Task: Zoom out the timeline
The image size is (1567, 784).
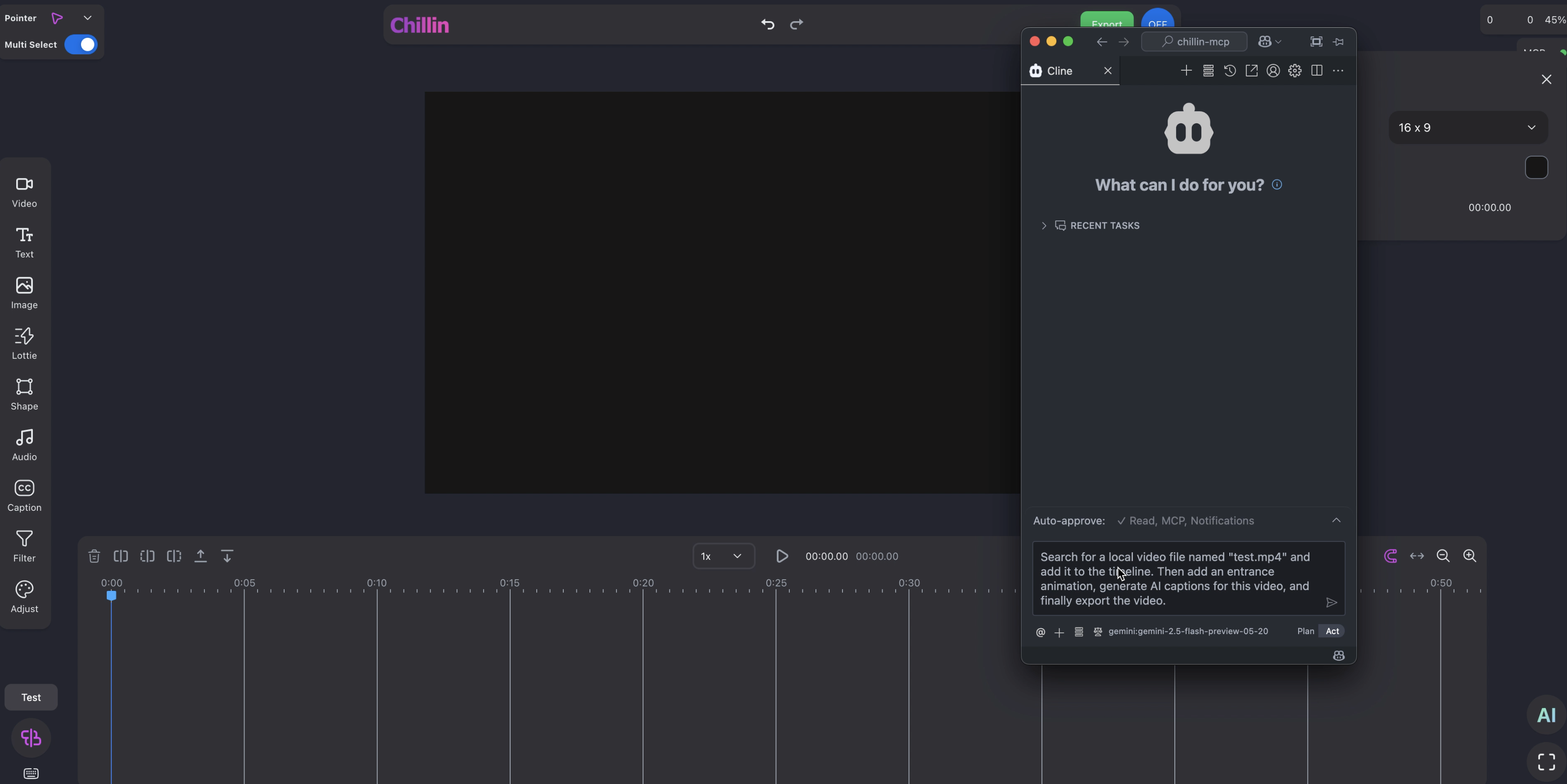Action: click(1443, 556)
